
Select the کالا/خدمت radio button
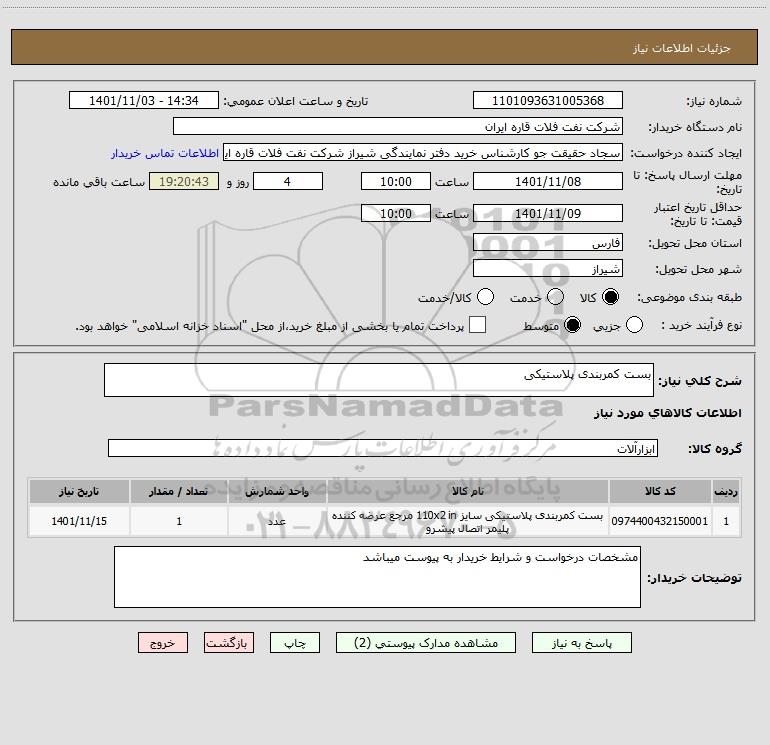(x=485, y=297)
